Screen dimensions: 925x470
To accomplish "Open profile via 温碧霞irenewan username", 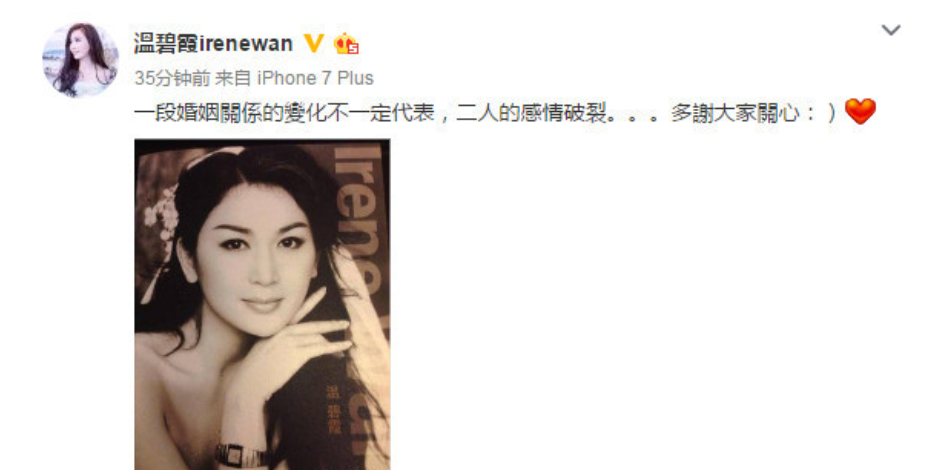I will tap(214, 44).
